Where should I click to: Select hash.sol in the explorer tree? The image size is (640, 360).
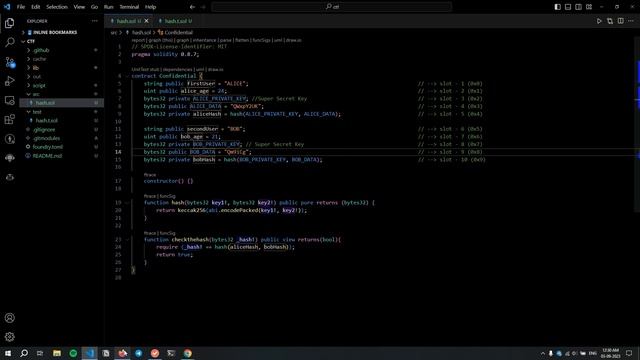[61, 103]
